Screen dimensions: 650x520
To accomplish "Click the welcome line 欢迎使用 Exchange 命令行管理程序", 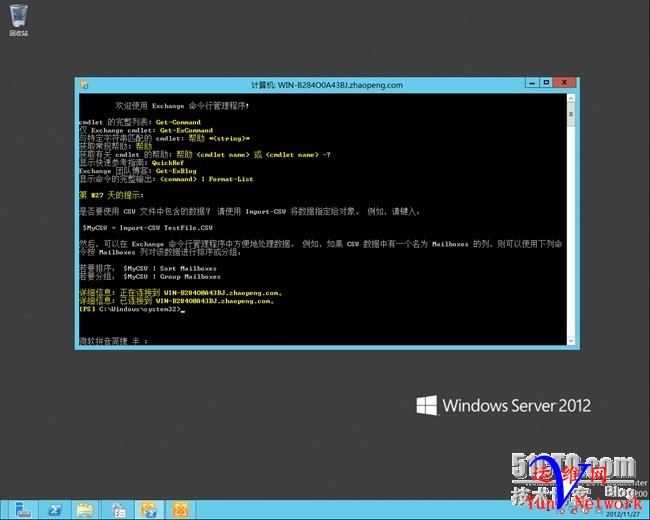I will point(182,106).
